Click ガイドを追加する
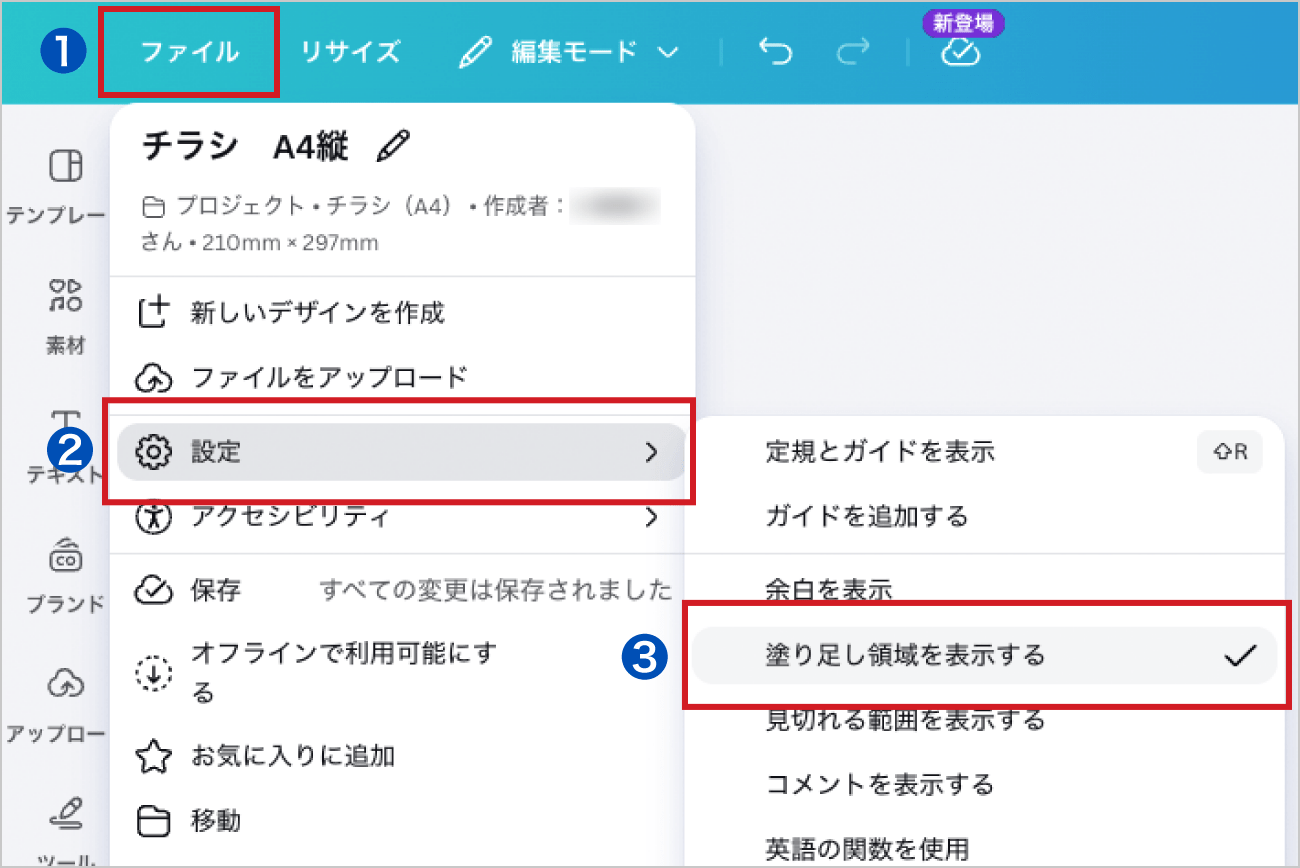The image size is (1300, 868). 984,516
